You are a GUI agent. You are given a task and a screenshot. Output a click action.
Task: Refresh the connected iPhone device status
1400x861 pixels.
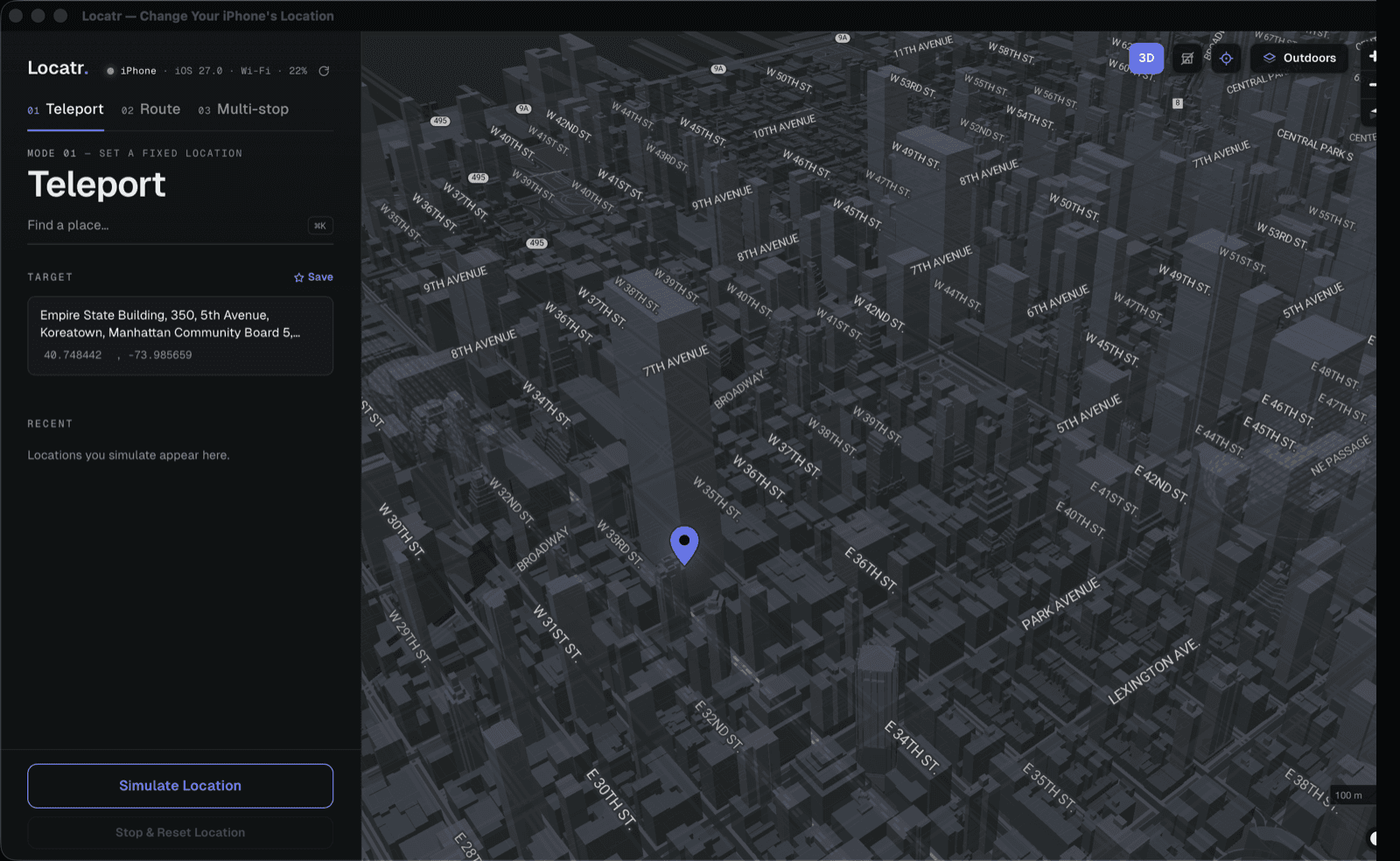(324, 71)
